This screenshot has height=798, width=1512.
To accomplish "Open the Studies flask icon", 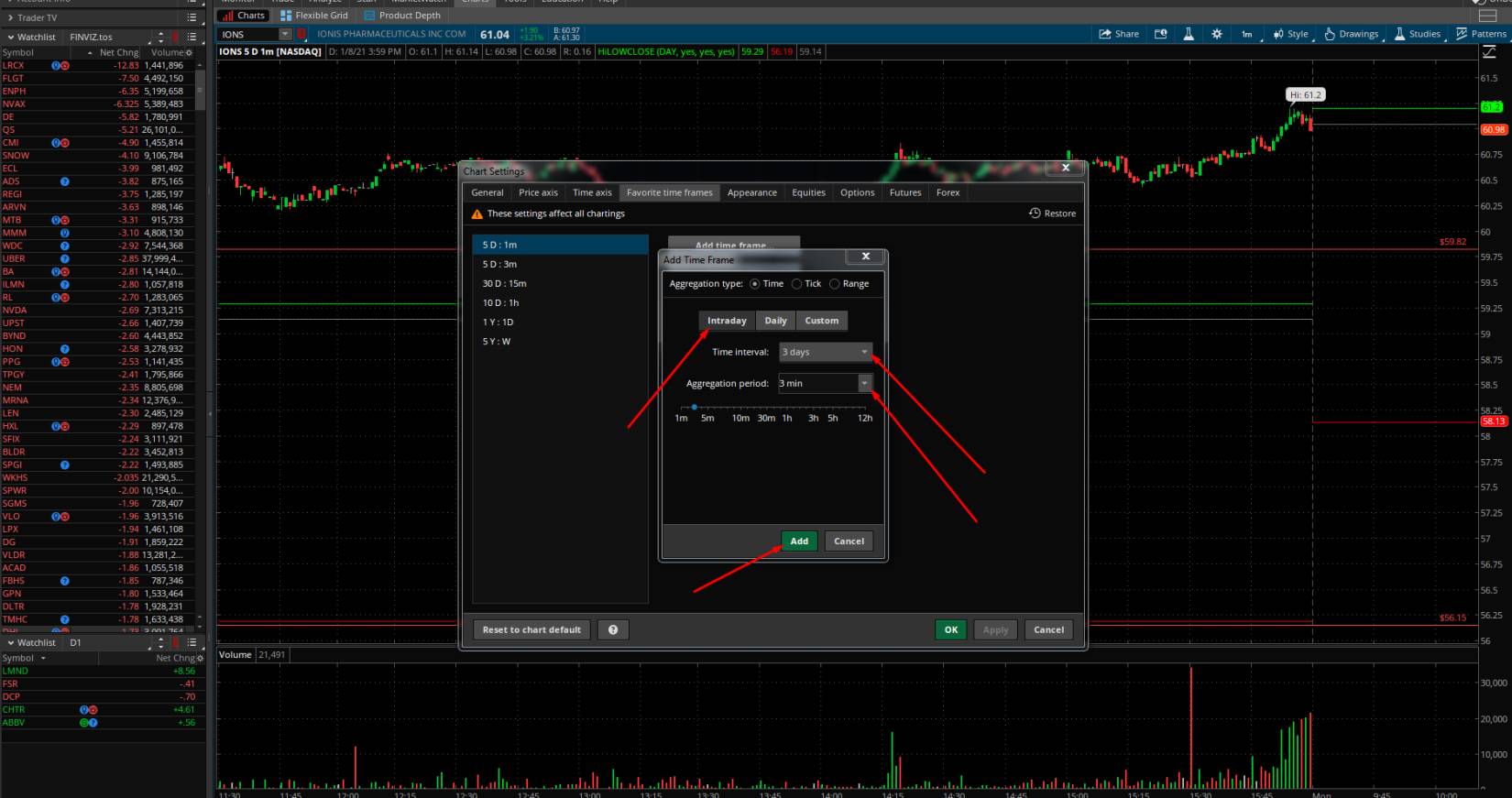I will pos(1399,34).
